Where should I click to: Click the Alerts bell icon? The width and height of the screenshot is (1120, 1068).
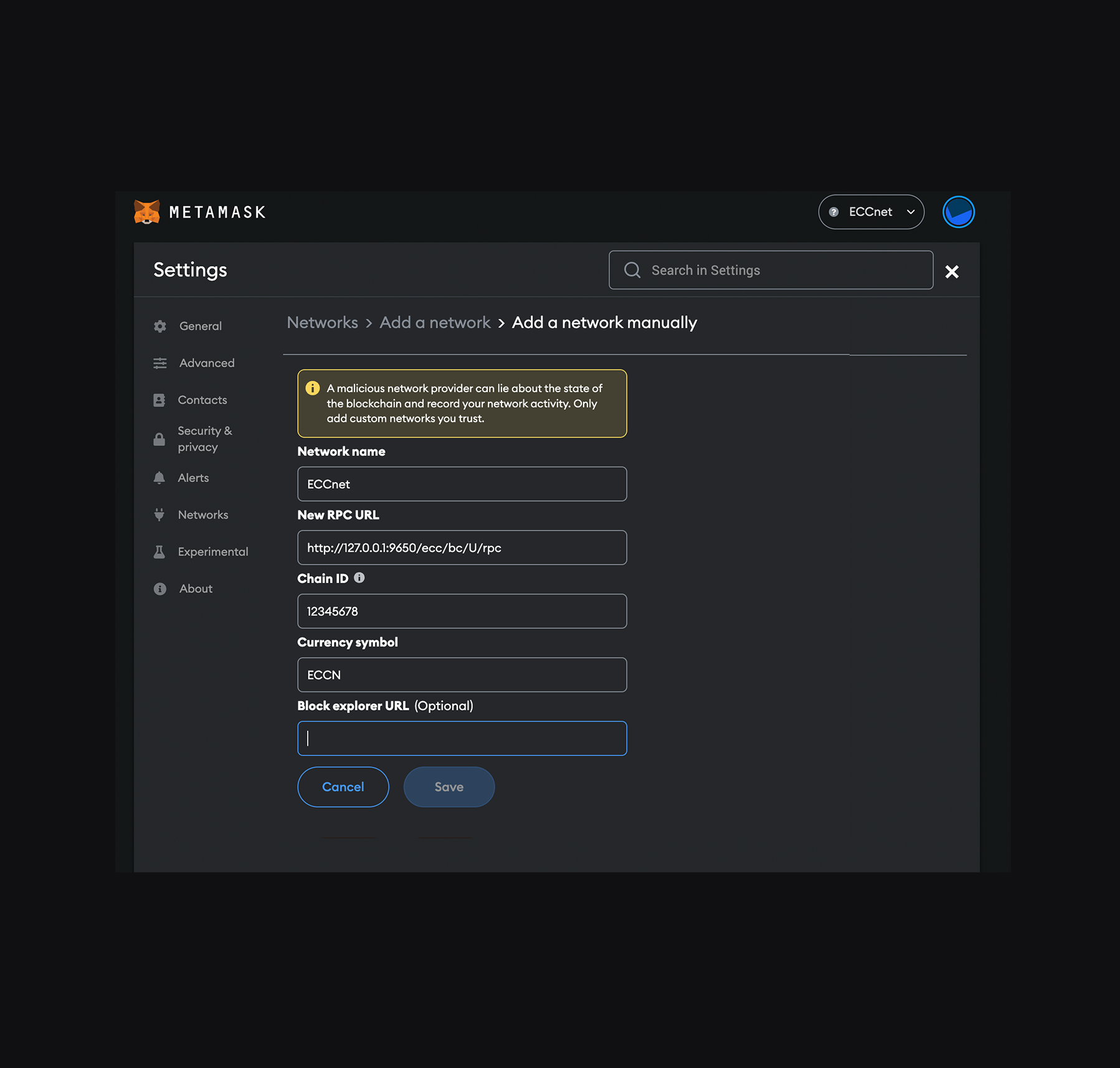(x=159, y=478)
